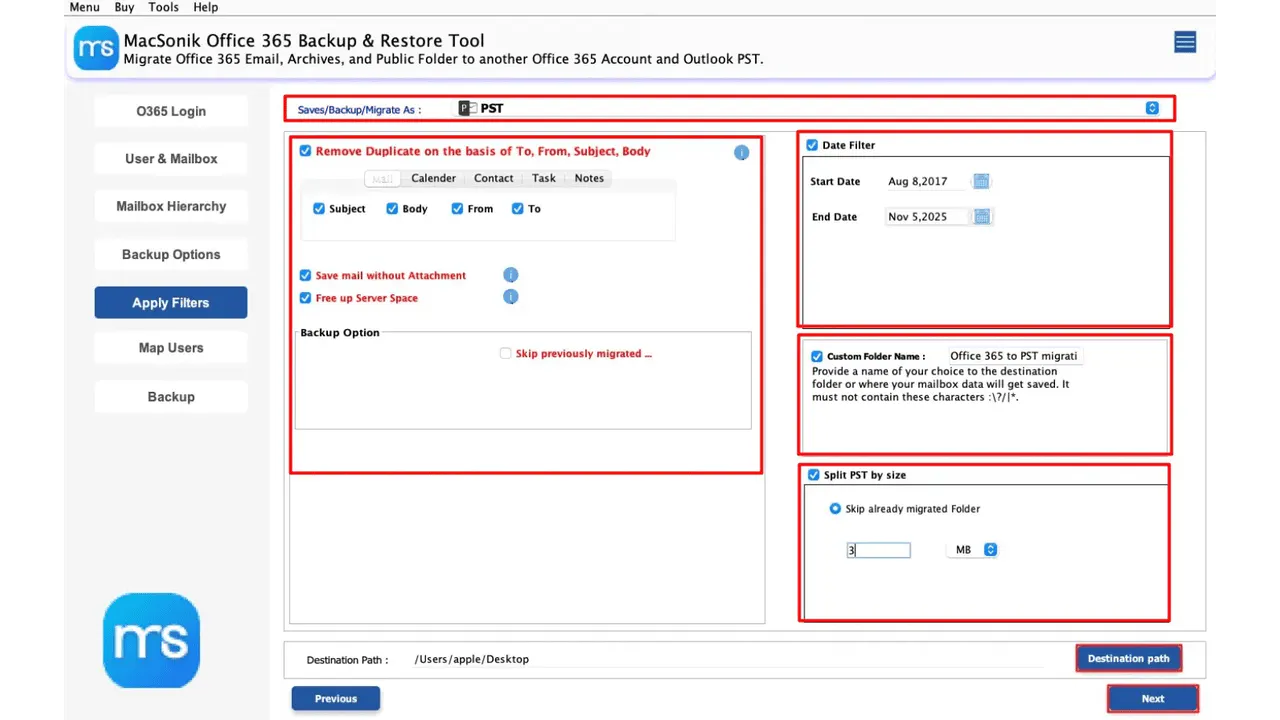Toggle Remove Duplicate checkbox
Screen dimensions: 1280x720
305,151
